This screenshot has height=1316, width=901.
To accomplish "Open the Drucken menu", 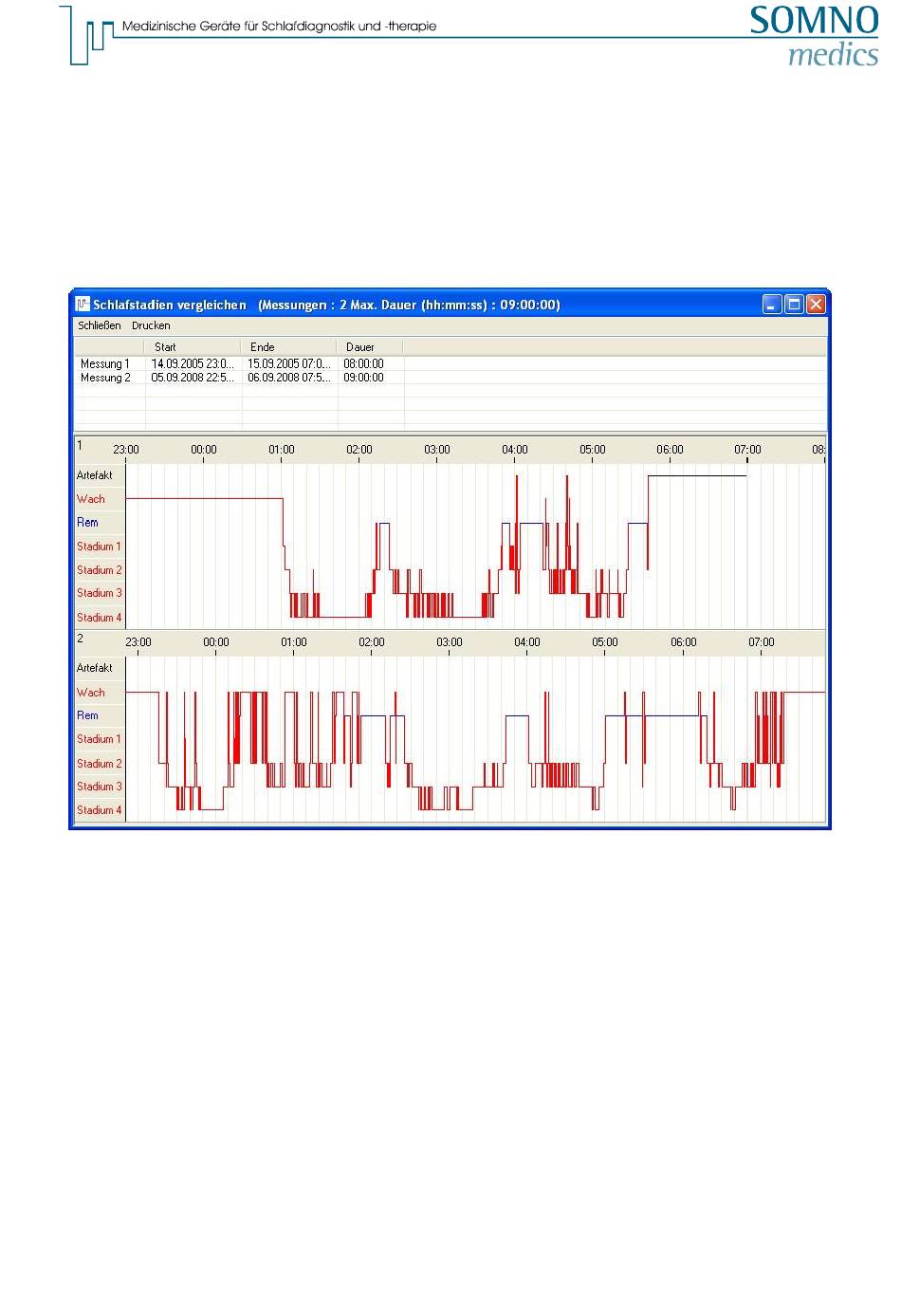I will (x=151, y=325).
